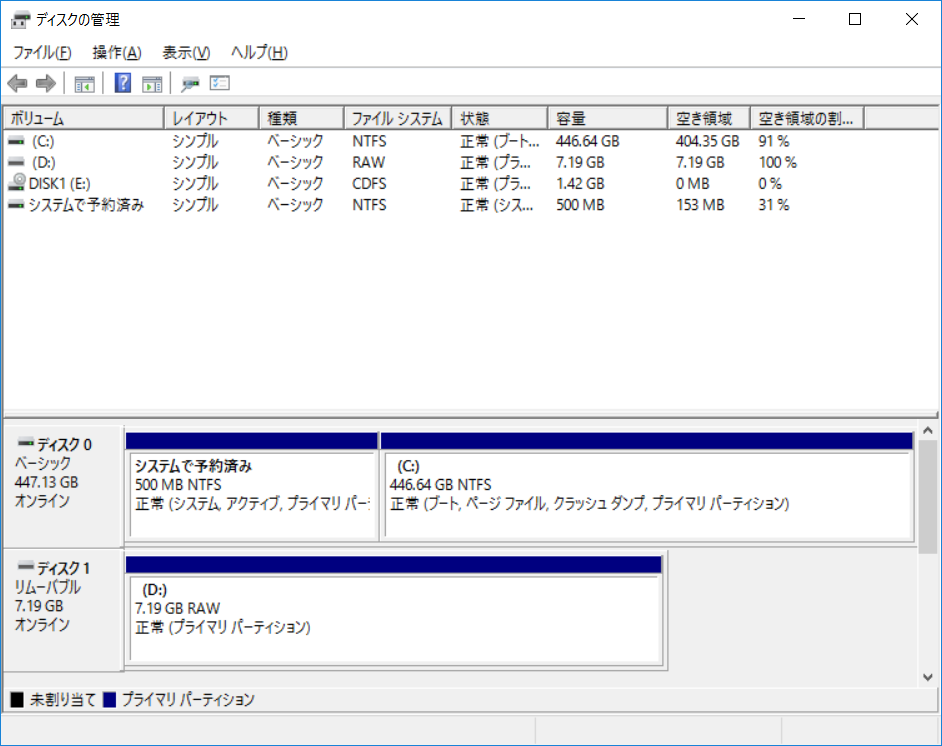Open the ファイル(F) menu

click(x=42, y=53)
